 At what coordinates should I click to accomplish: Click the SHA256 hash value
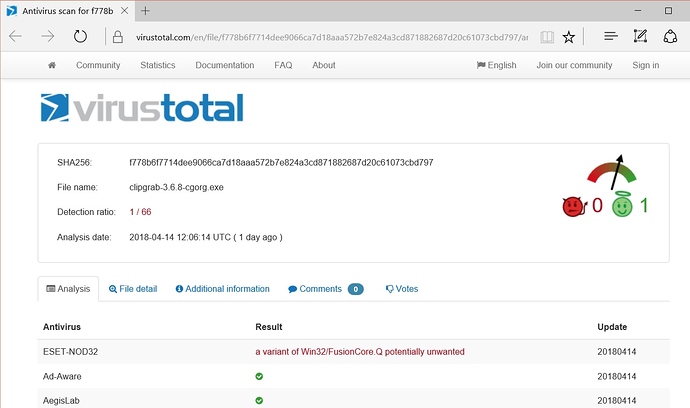click(x=281, y=162)
